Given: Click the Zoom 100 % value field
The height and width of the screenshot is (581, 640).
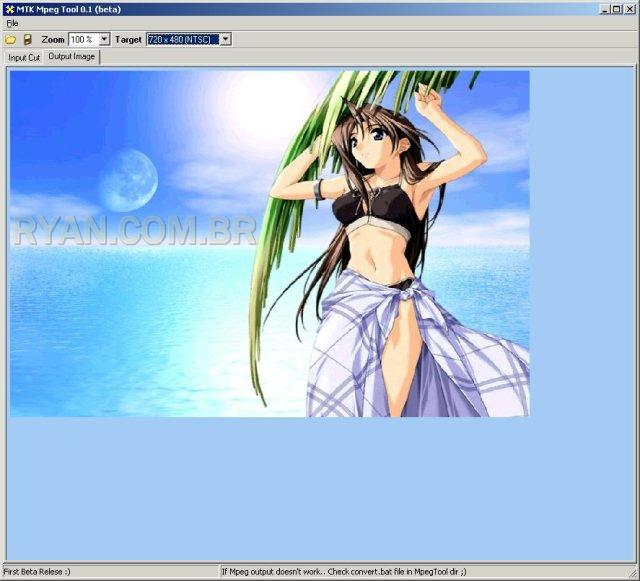Looking at the screenshot, I should (83, 39).
